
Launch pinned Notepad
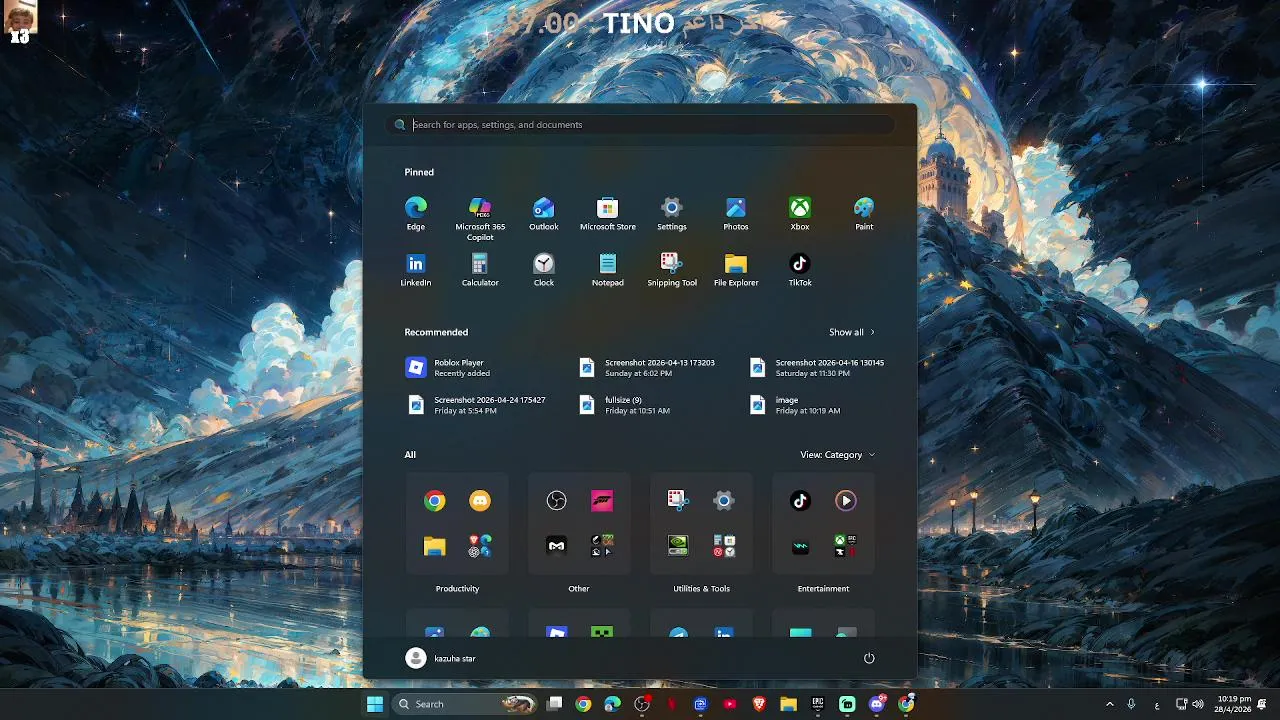tap(607, 270)
